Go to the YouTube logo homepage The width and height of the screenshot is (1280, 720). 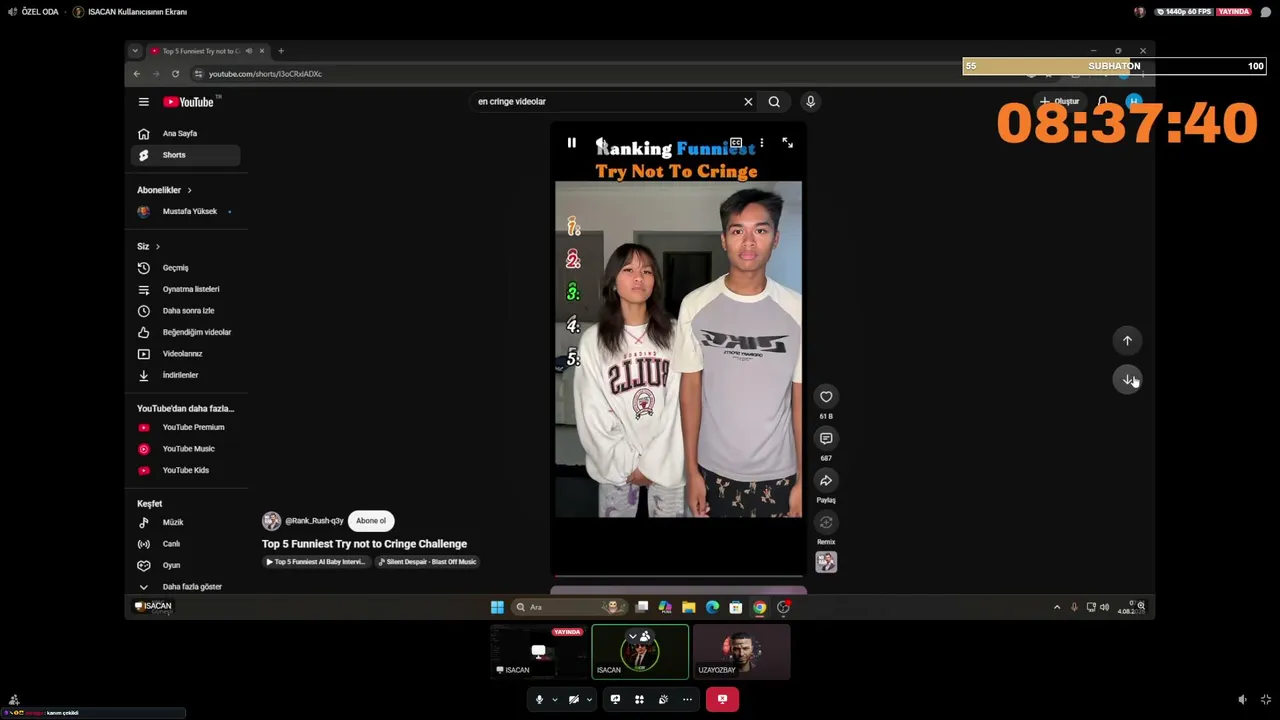(190, 102)
